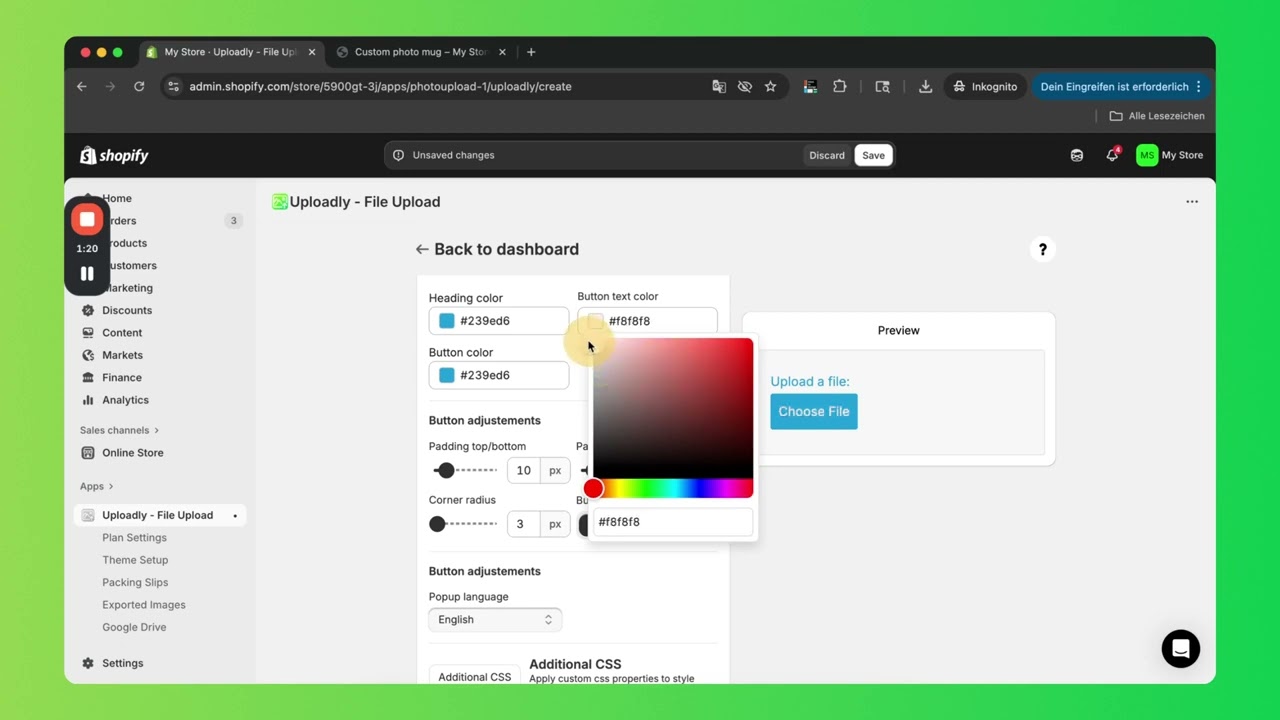Screen dimensions: 1280x720
Task: Click inside the color saturation area
Action: 673,408
